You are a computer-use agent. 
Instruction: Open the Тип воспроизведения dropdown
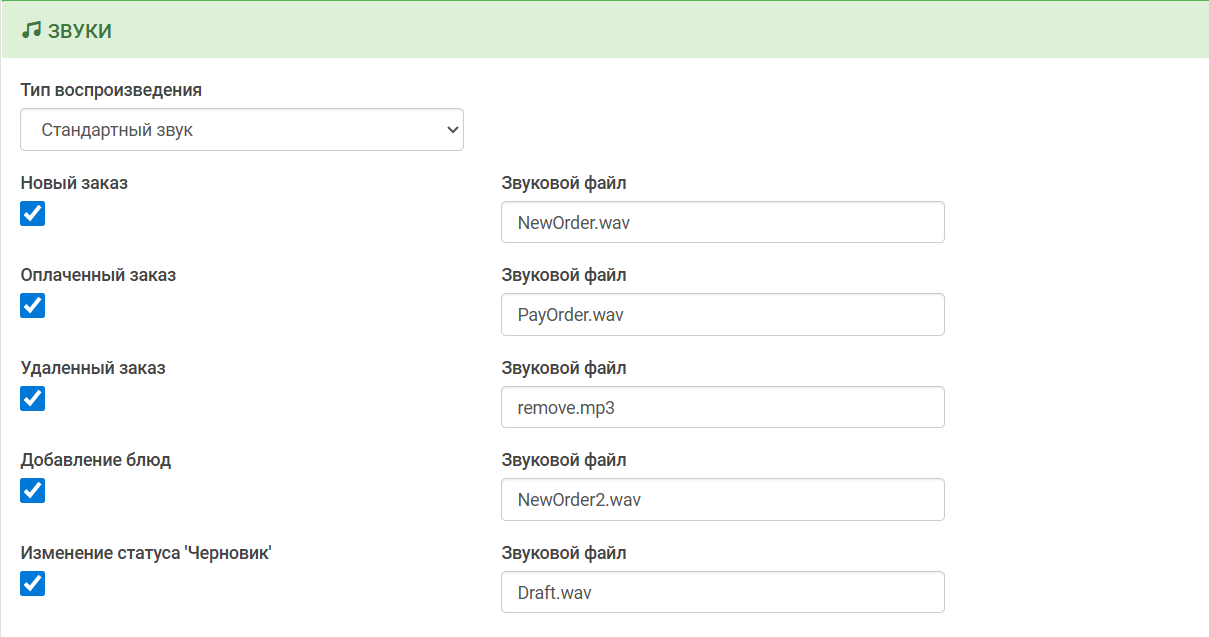[241, 130]
